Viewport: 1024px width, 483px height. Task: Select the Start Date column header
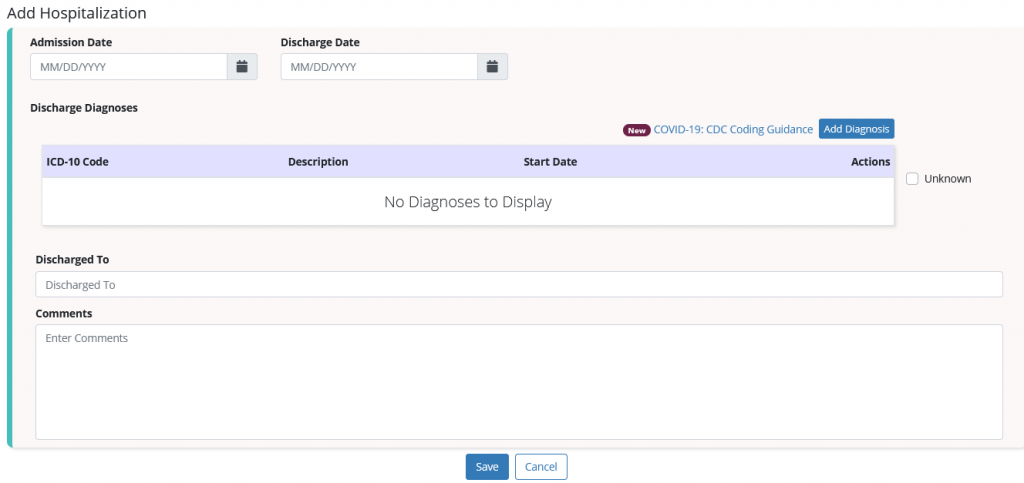pos(551,162)
